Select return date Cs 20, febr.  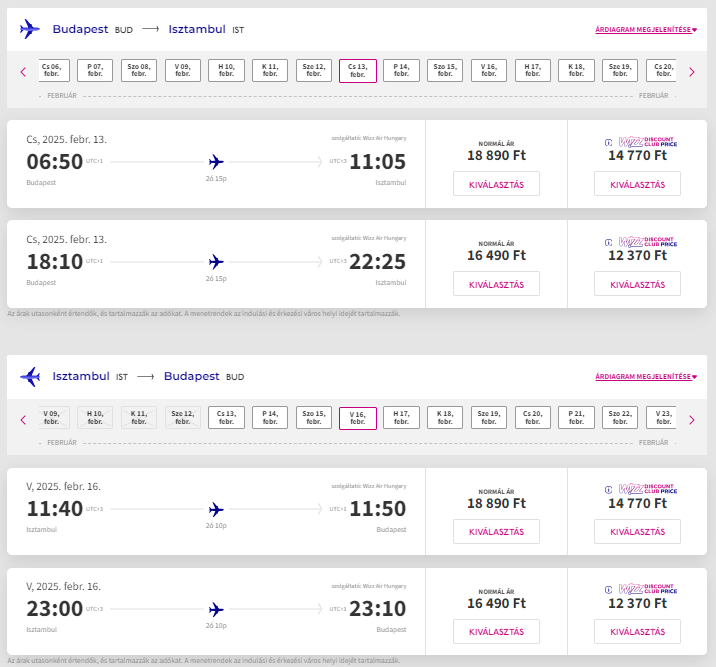click(x=532, y=417)
